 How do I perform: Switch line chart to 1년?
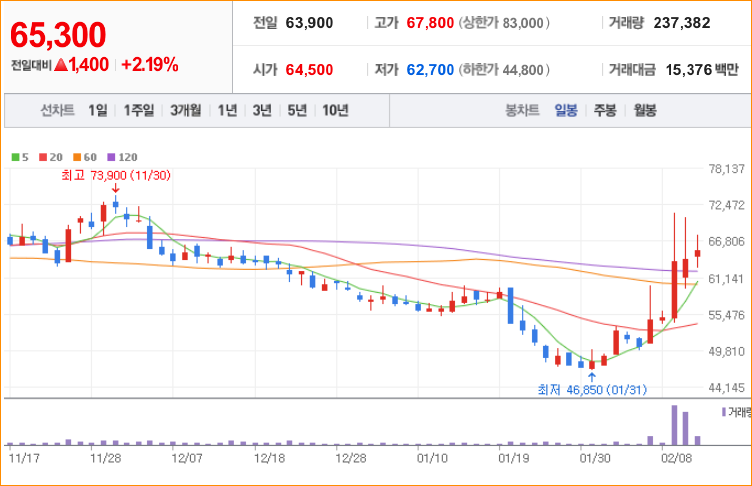point(227,110)
